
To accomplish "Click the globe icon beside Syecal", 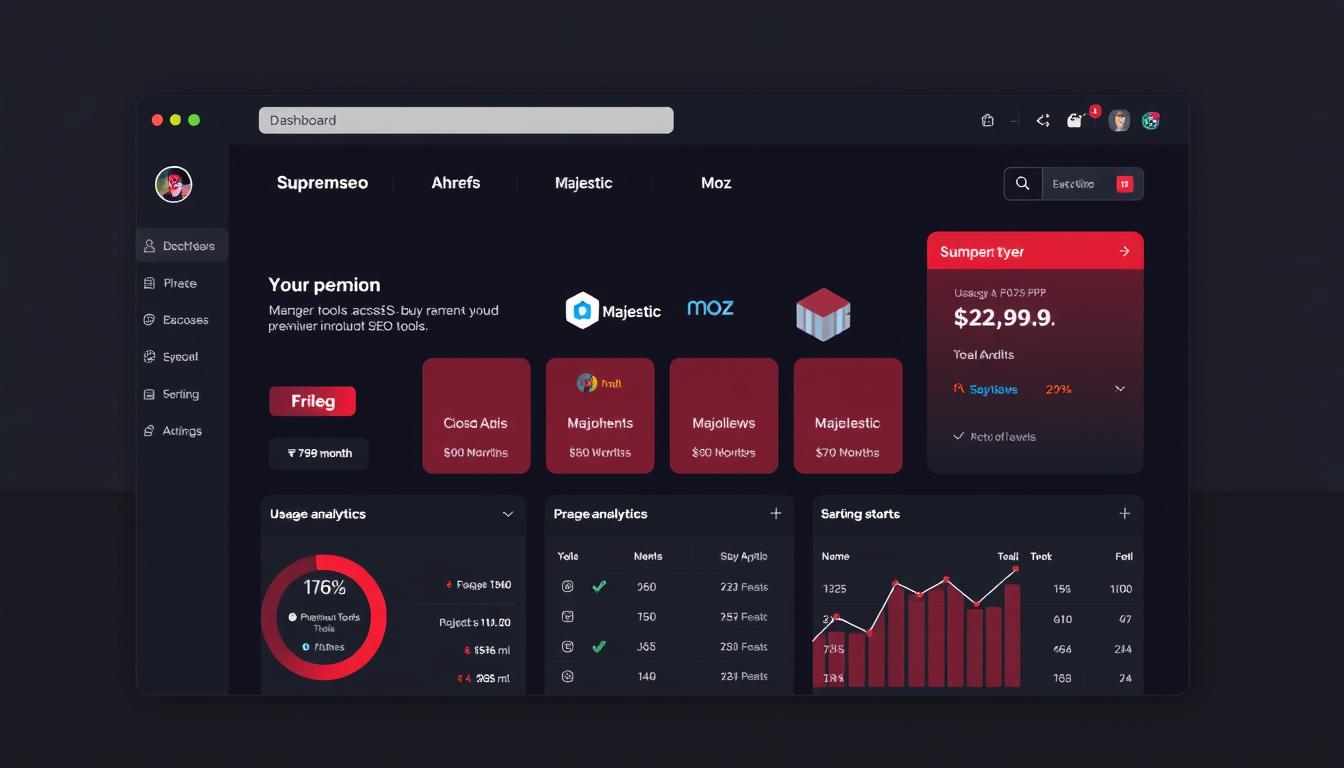I will 149,357.
